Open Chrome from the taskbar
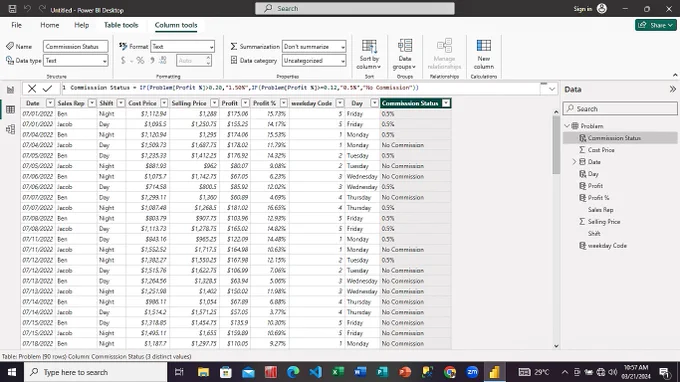This screenshot has height=382, width=680. coord(450,372)
